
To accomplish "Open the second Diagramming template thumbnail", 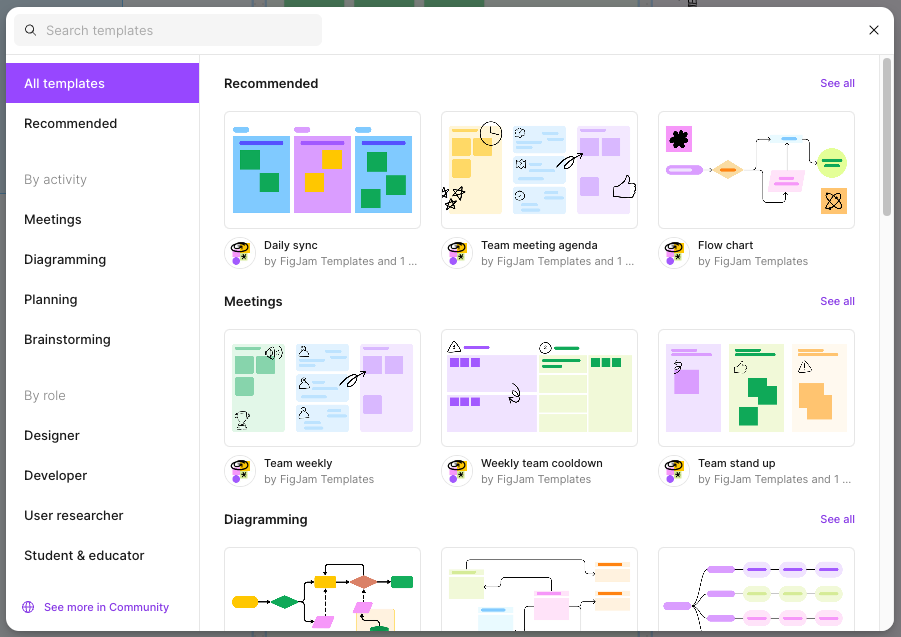I will pyautogui.click(x=540, y=589).
